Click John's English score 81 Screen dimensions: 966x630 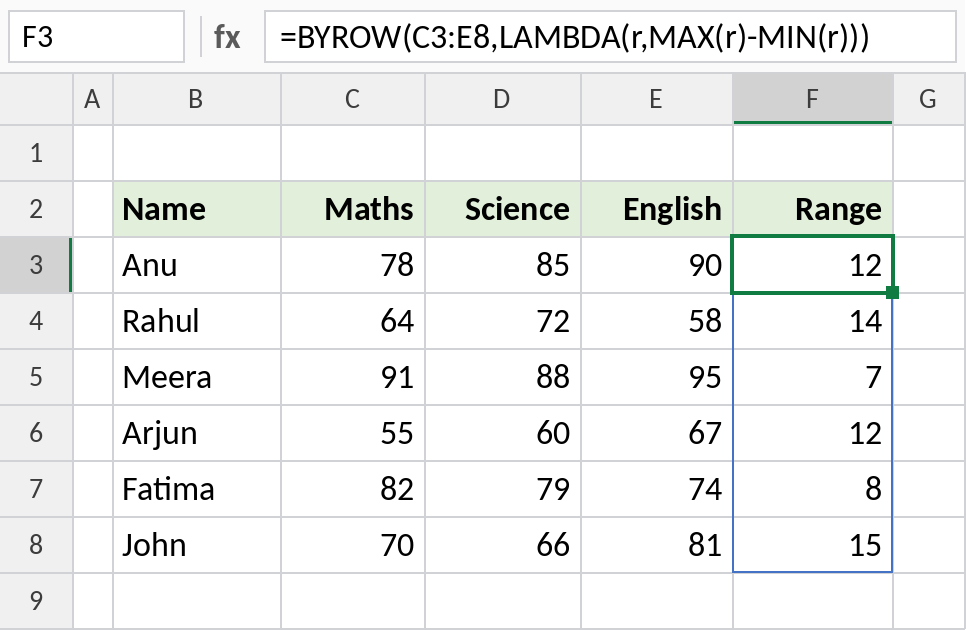tap(657, 545)
